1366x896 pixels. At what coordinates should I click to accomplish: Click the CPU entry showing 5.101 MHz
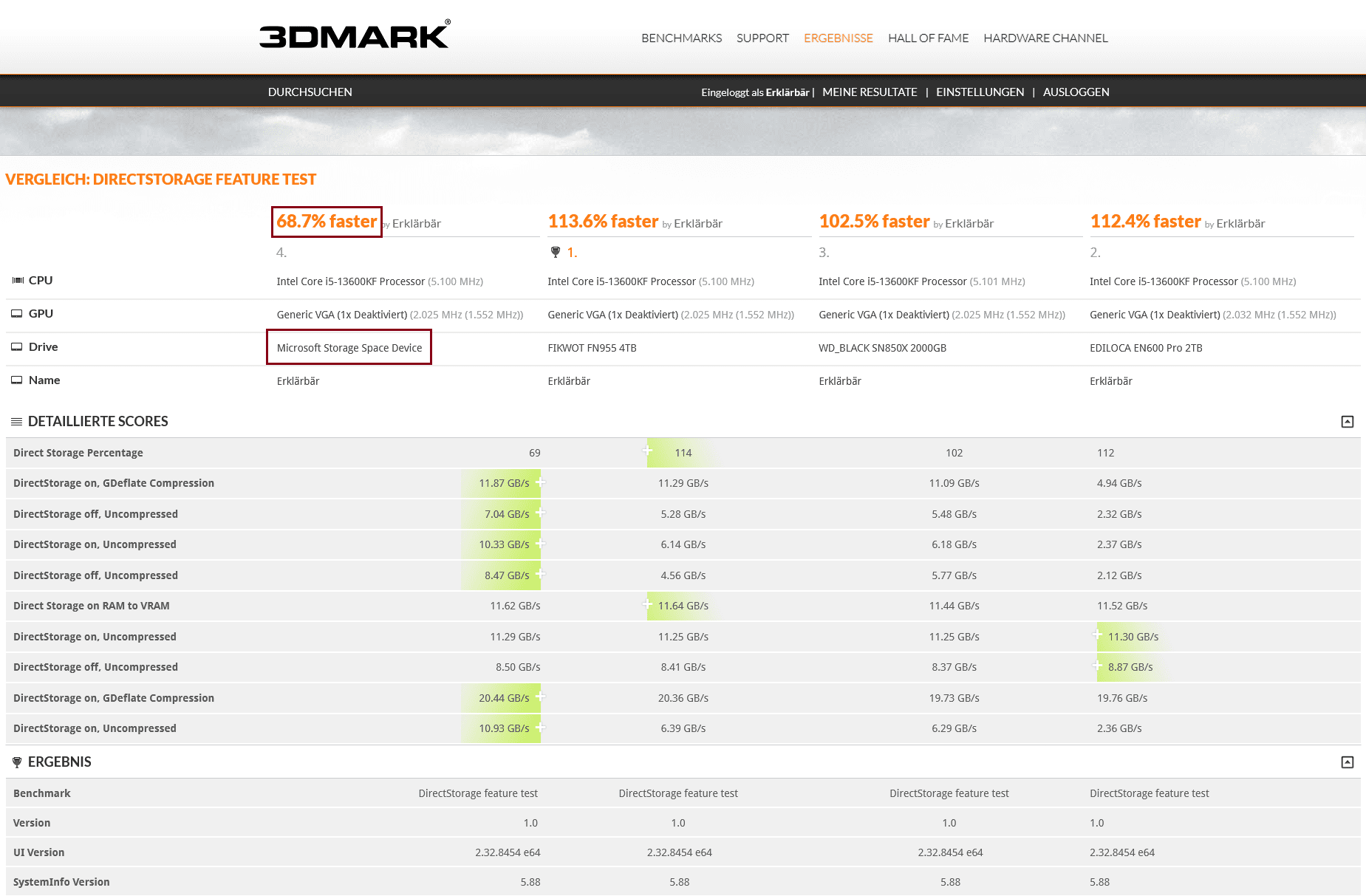coord(922,281)
